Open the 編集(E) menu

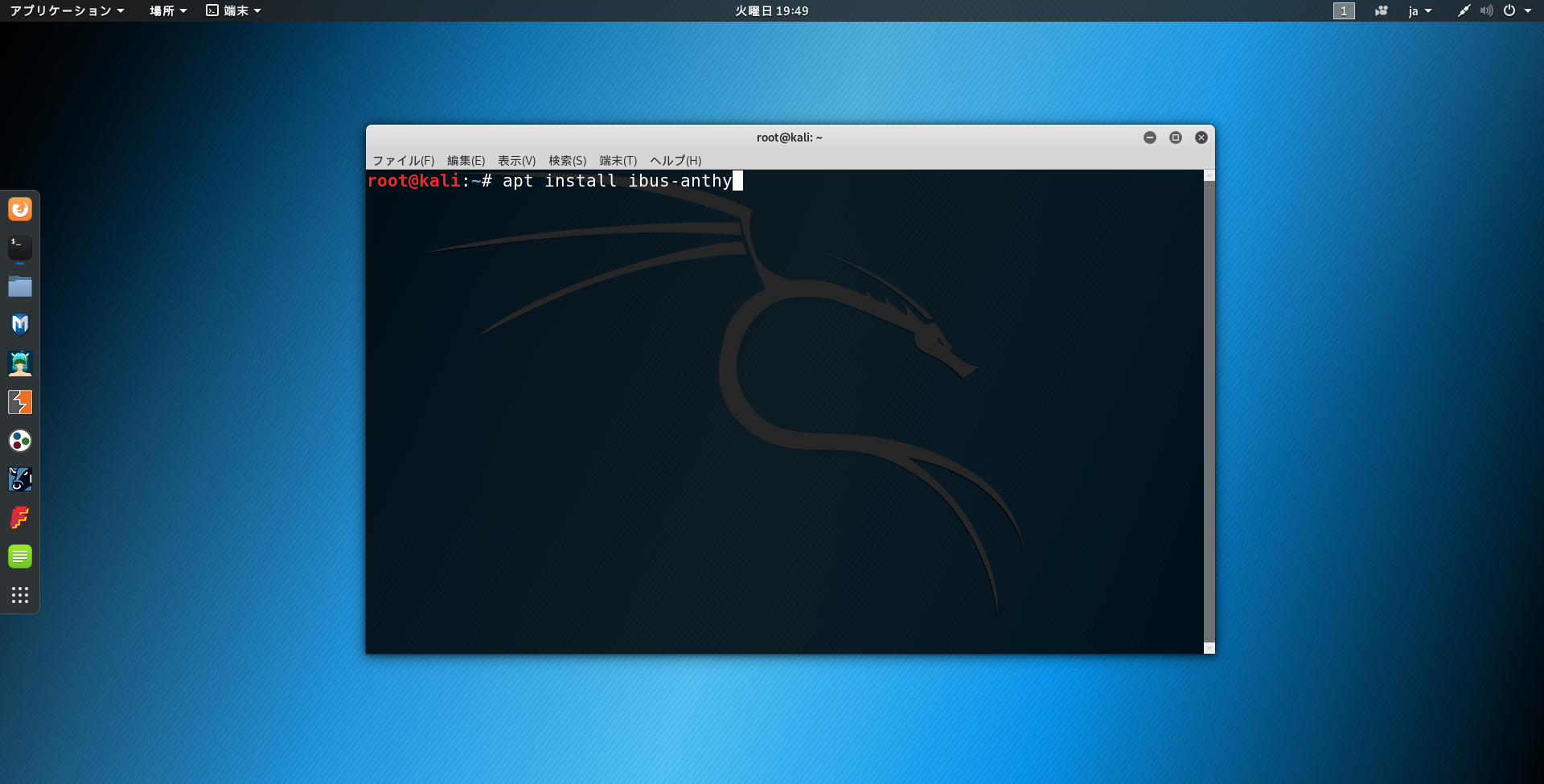(466, 160)
